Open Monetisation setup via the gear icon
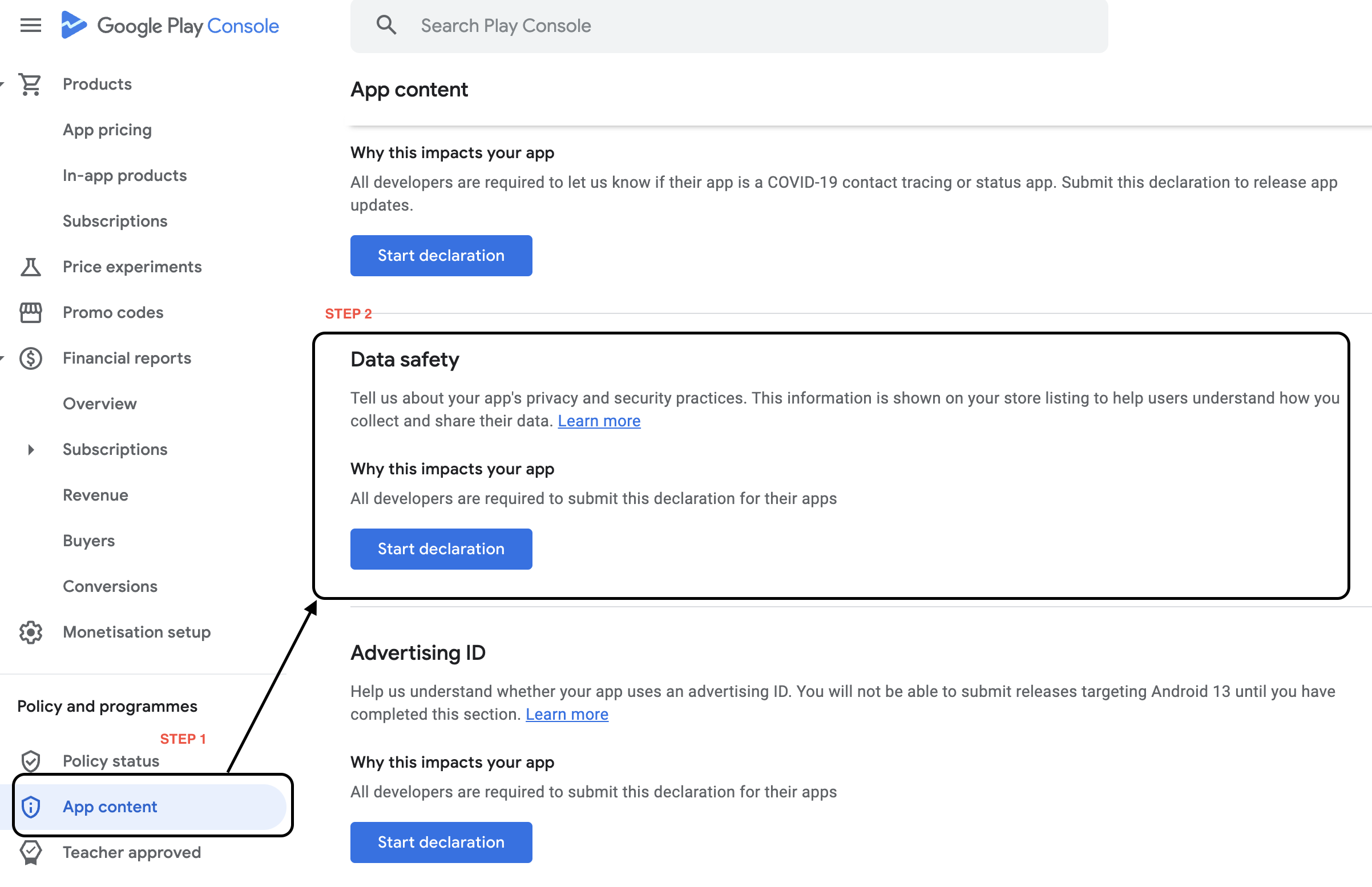 click(30, 632)
